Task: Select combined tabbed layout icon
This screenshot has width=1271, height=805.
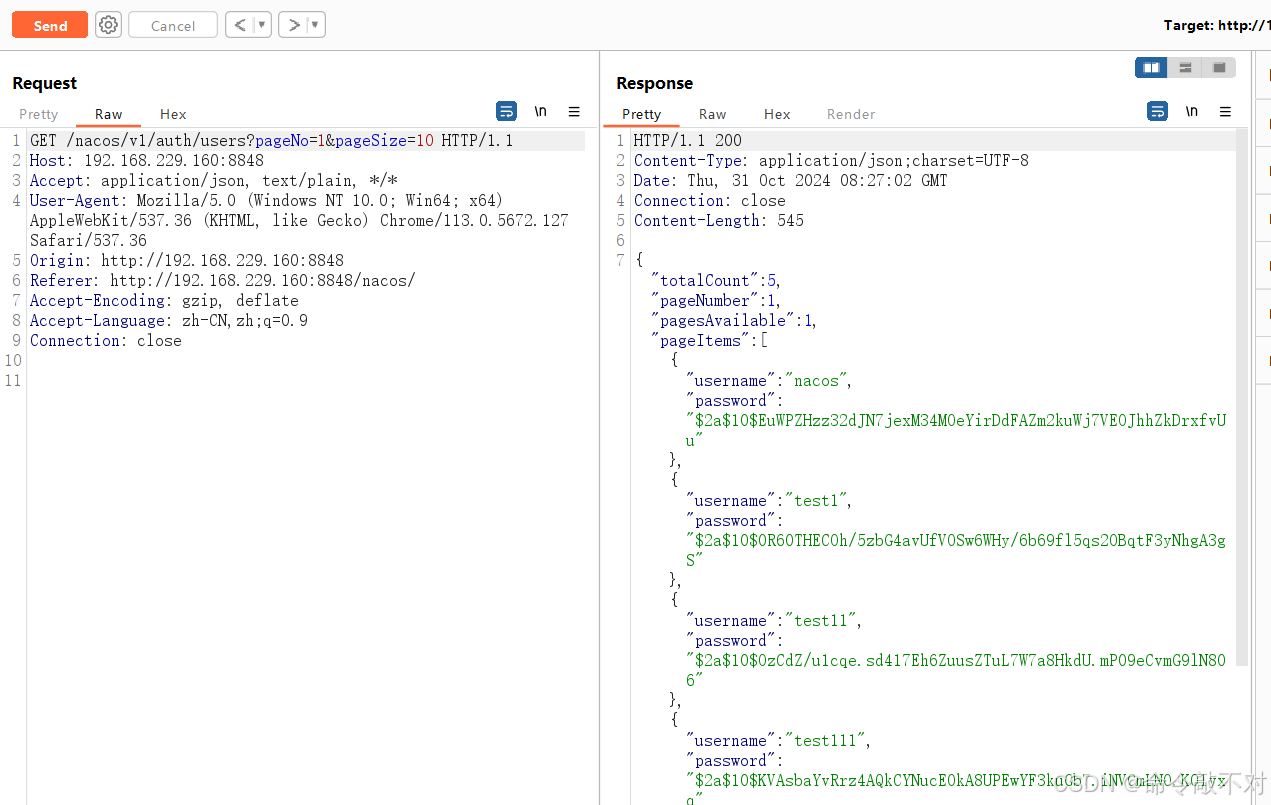Action: coord(1219,68)
